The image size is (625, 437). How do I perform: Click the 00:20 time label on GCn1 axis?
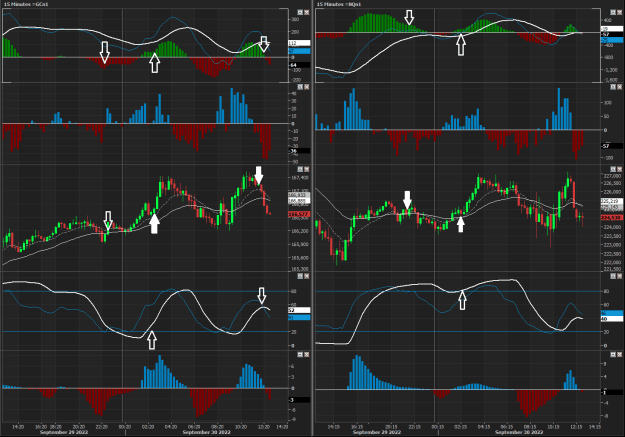(x=125, y=427)
